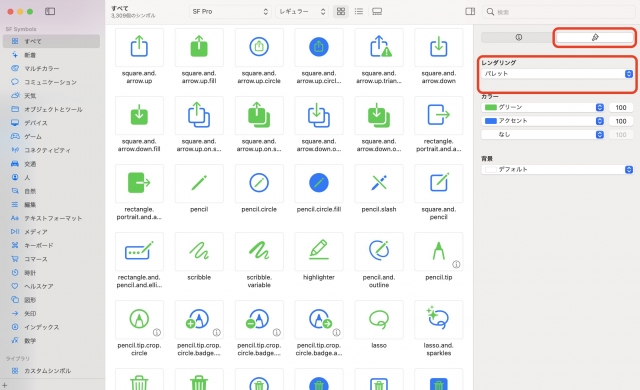Open the レンダリング パレット dropdown

(557, 73)
